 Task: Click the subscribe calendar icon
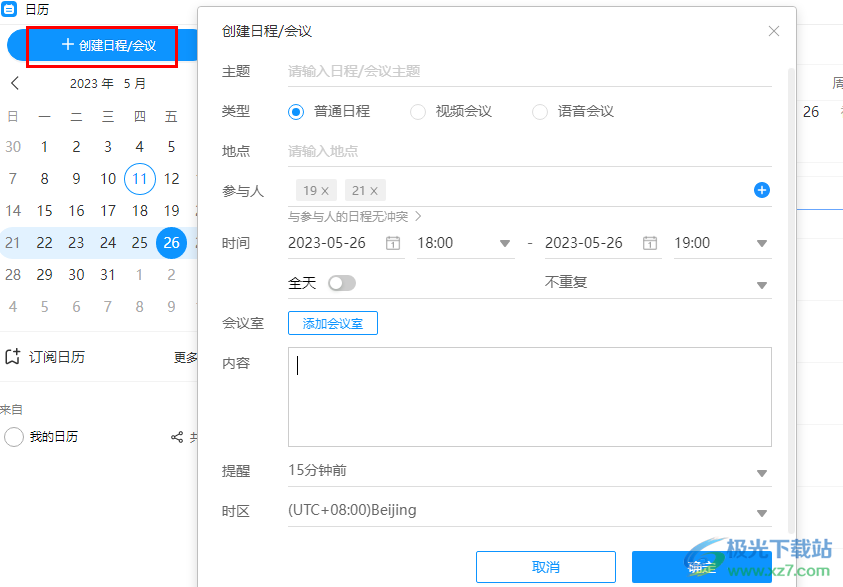[13, 357]
